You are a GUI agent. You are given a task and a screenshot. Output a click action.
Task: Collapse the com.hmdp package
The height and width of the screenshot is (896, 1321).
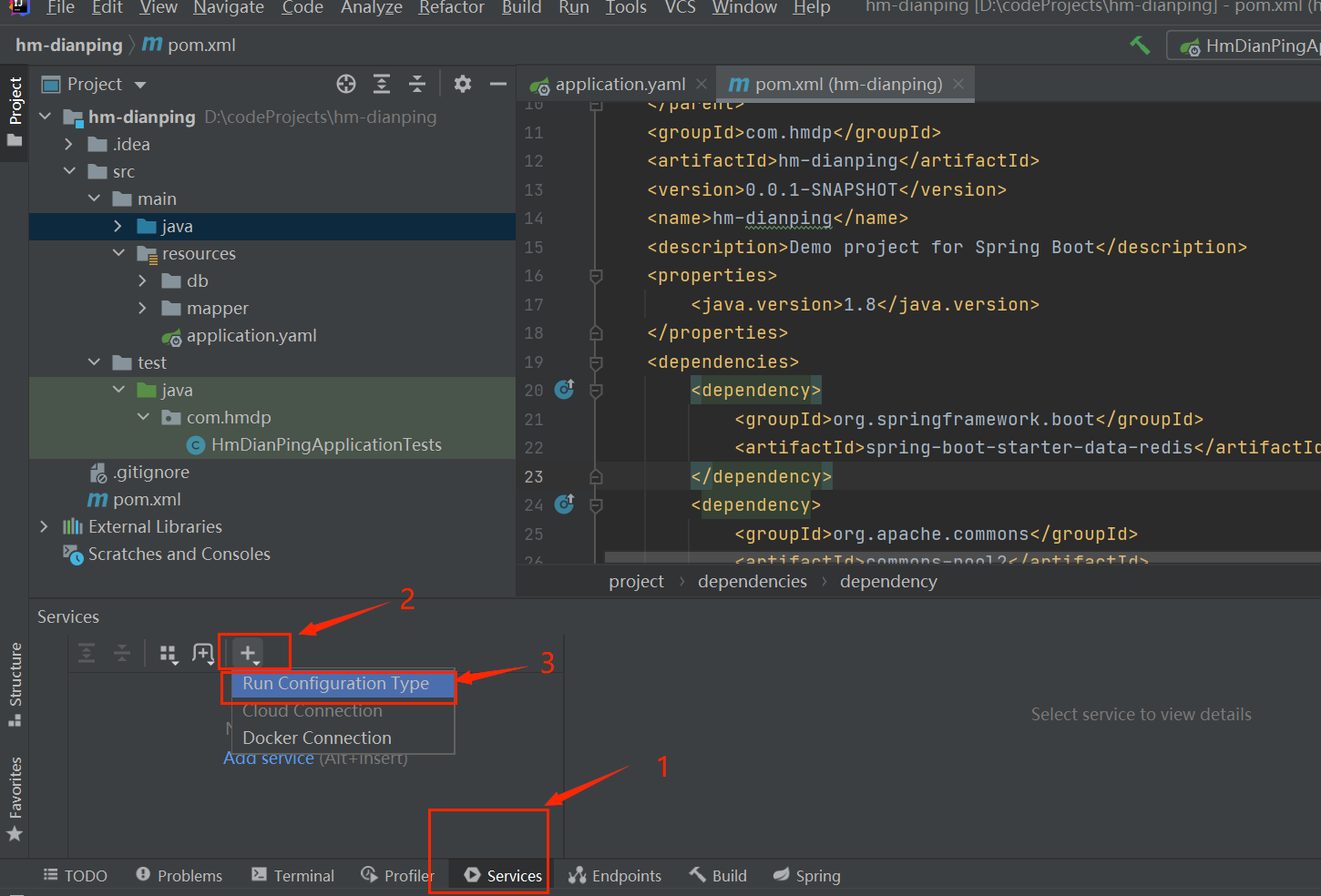(143, 417)
